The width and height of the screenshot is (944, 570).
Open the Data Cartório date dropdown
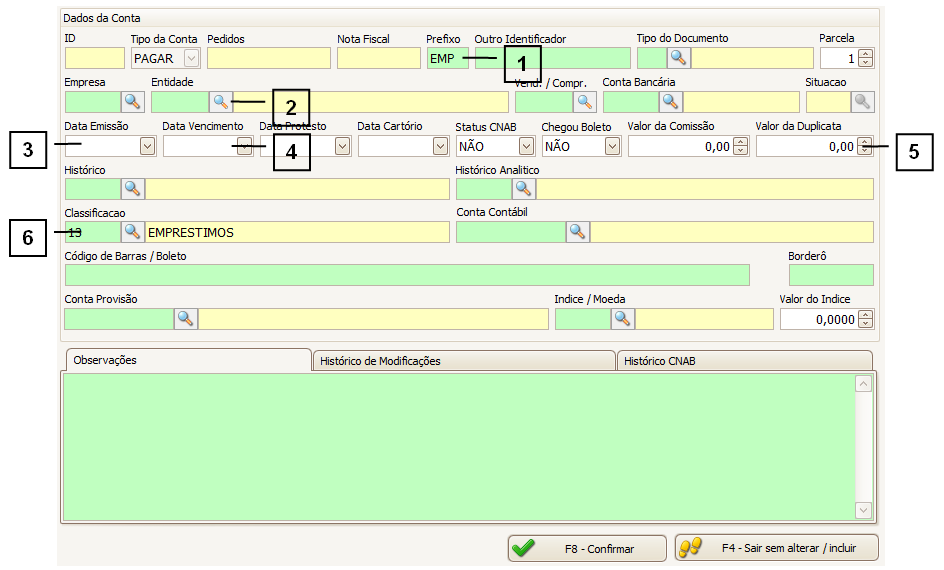(x=440, y=146)
